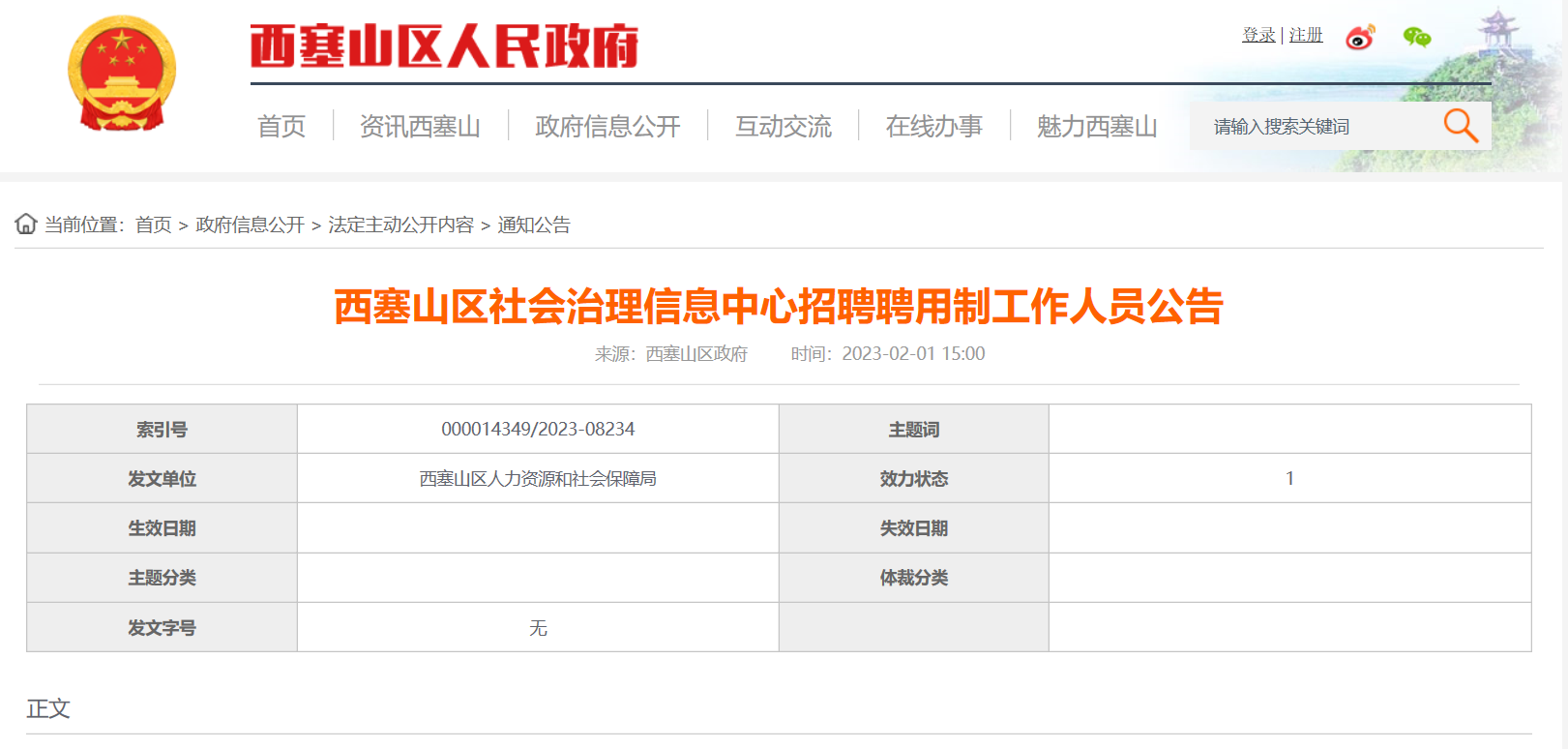Viewport: 1568px width, 749px height.
Task: Click the orange article title heading
Action: pos(779,307)
